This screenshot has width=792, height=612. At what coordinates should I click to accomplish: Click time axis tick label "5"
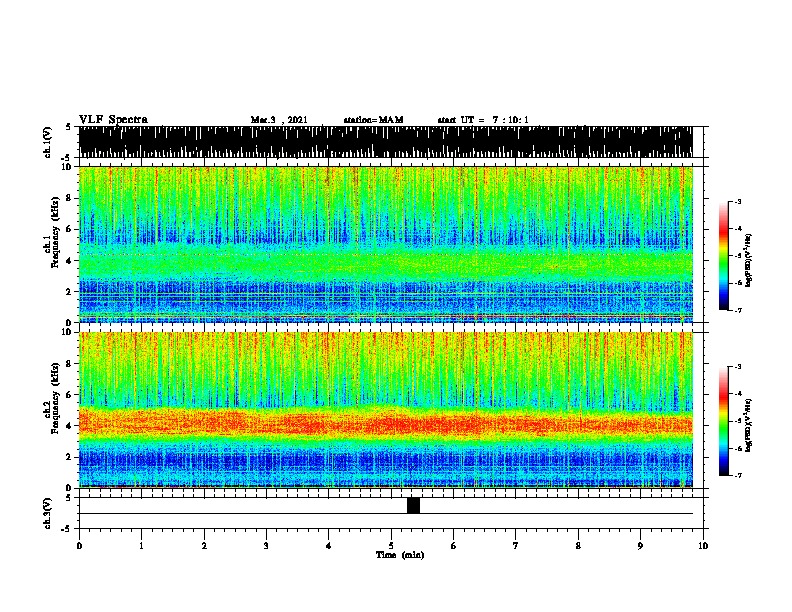391,546
